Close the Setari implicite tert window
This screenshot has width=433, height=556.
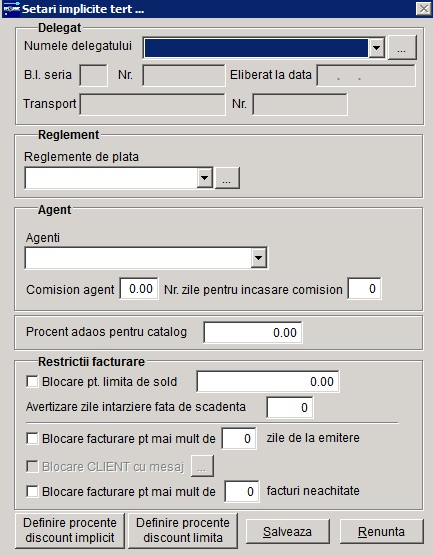[x=424, y=9]
